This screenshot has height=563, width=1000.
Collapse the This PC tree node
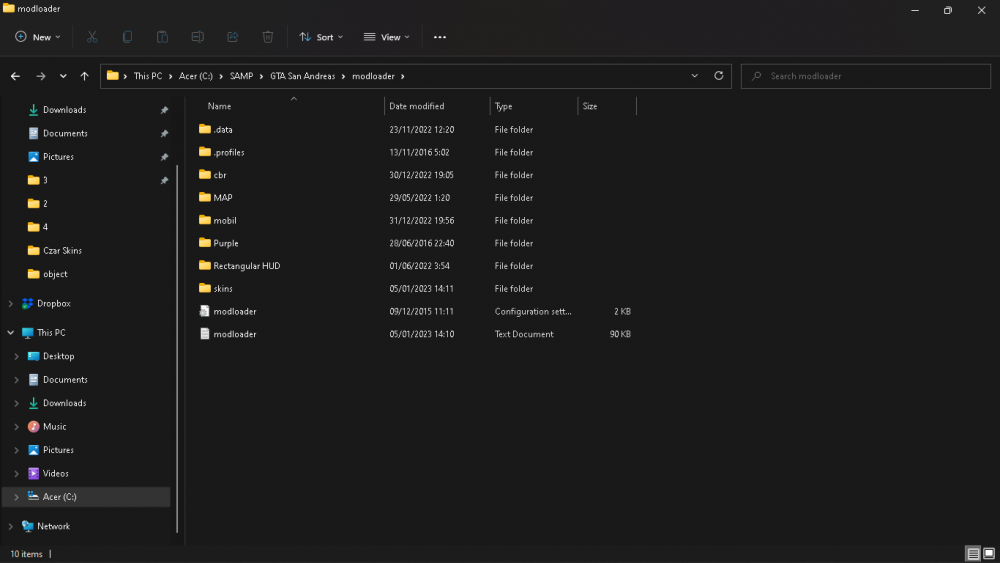(x=11, y=333)
